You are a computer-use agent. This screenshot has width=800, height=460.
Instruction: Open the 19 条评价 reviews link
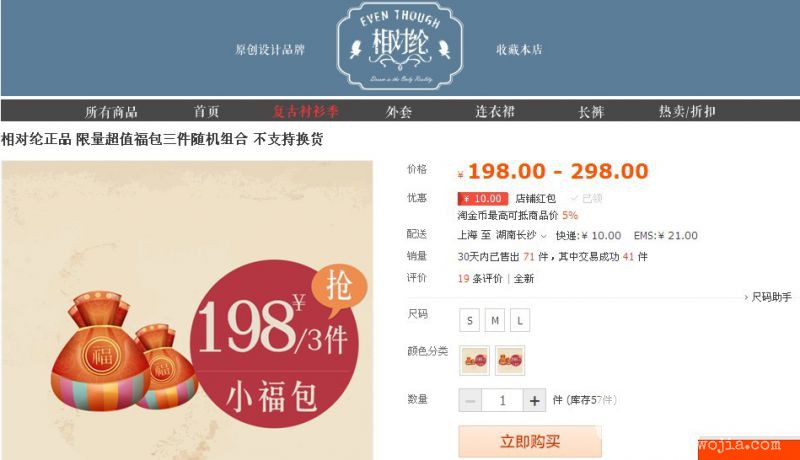(480, 278)
